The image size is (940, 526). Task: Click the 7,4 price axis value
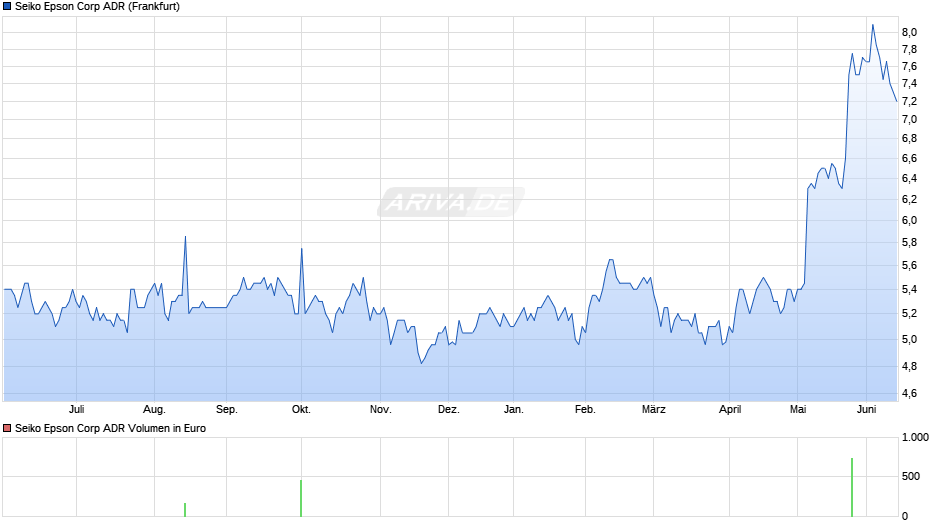click(x=909, y=83)
